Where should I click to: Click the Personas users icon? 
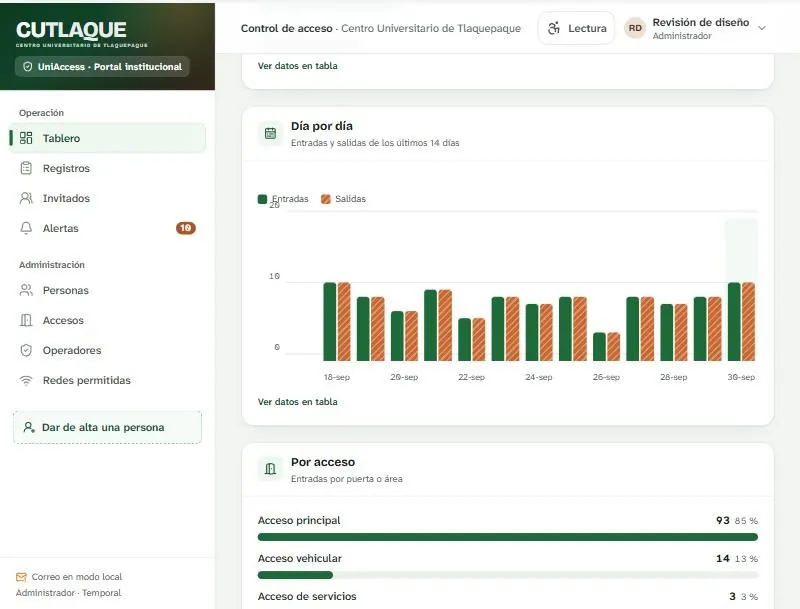click(x=26, y=290)
